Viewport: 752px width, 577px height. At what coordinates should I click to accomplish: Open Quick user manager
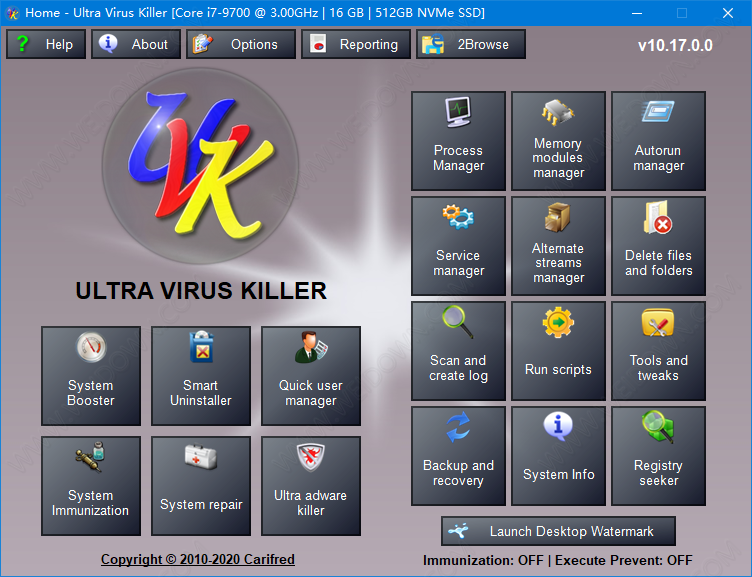click(311, 376)
